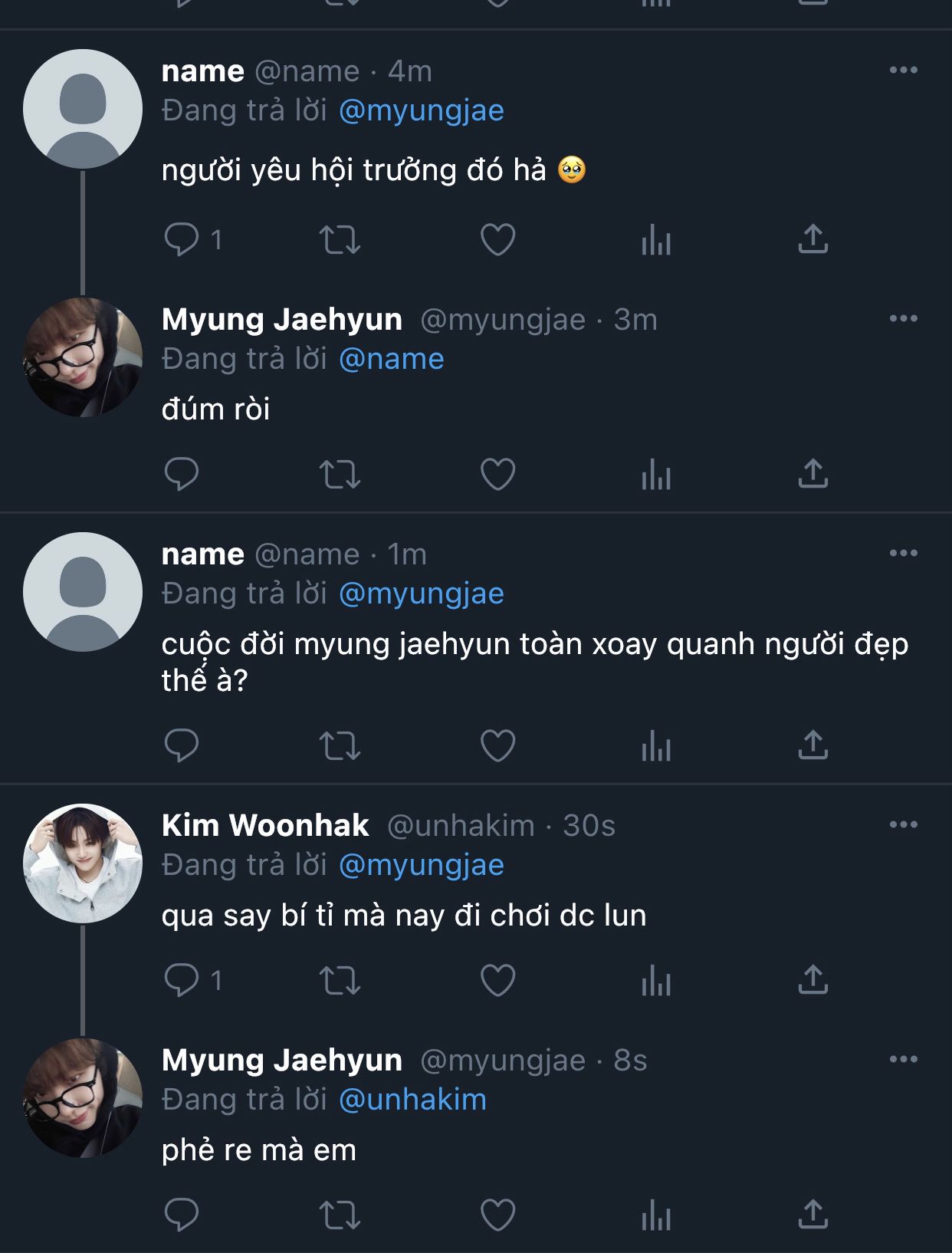
Task: Reply to the 'phè re mà em' tweet
Action: tap(182, 1215)
